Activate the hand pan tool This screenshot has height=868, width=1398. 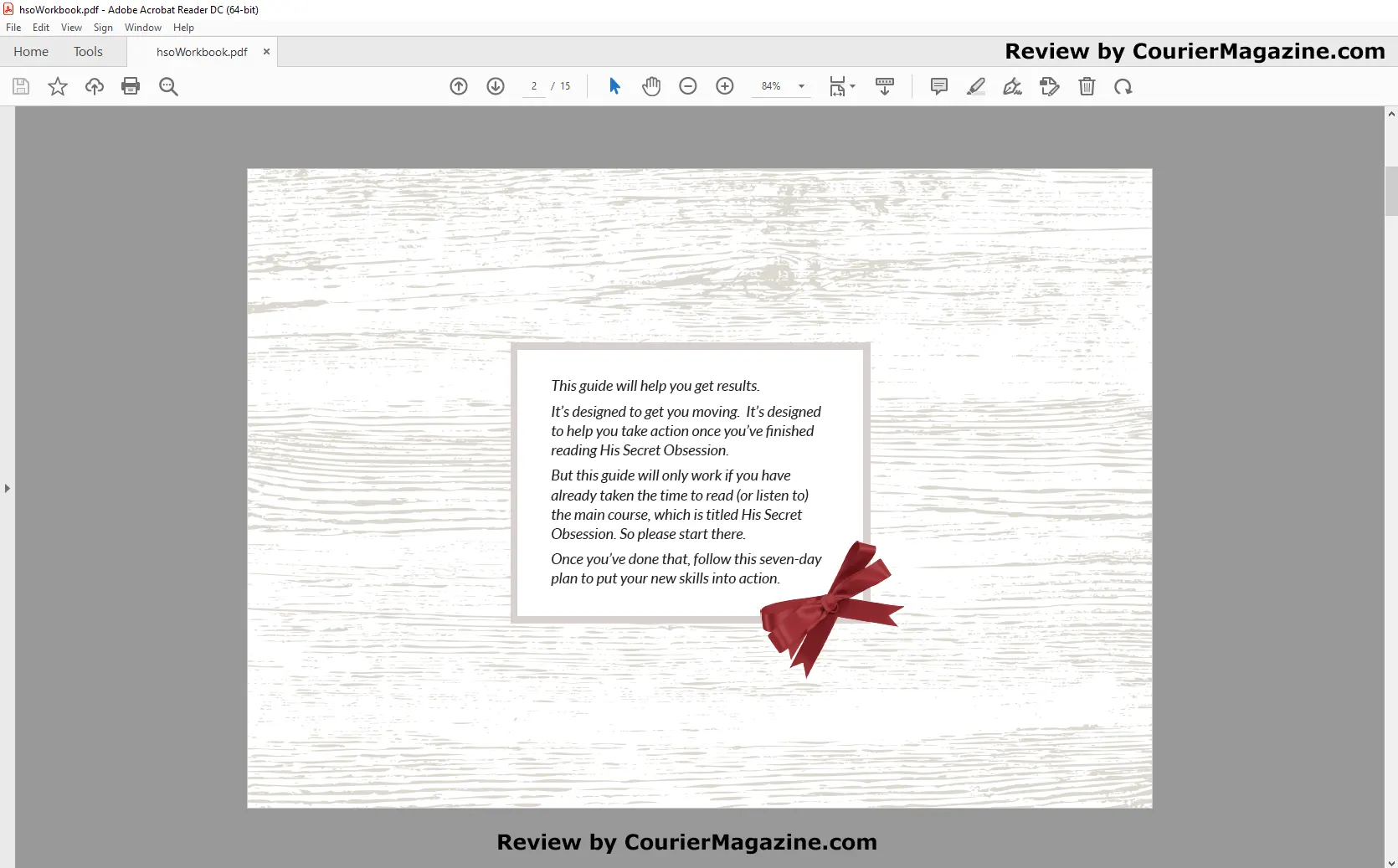(651, 86)
